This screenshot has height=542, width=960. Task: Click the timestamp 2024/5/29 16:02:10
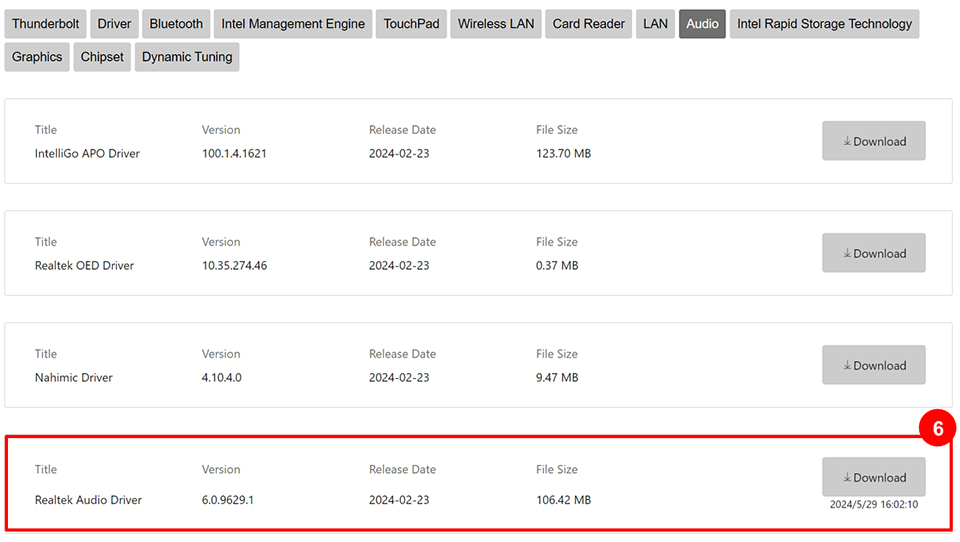(x=874, y=504)
